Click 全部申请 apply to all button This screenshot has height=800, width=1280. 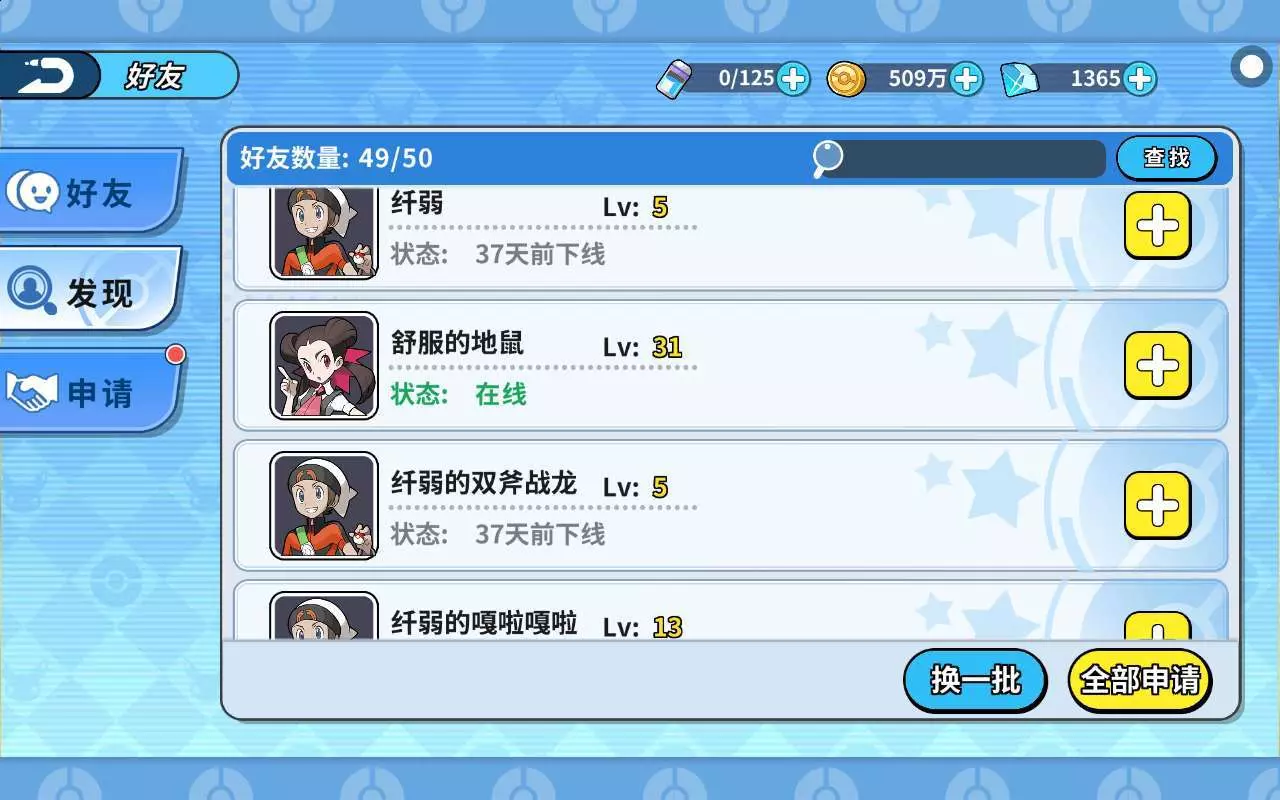tap(1140, 680)
